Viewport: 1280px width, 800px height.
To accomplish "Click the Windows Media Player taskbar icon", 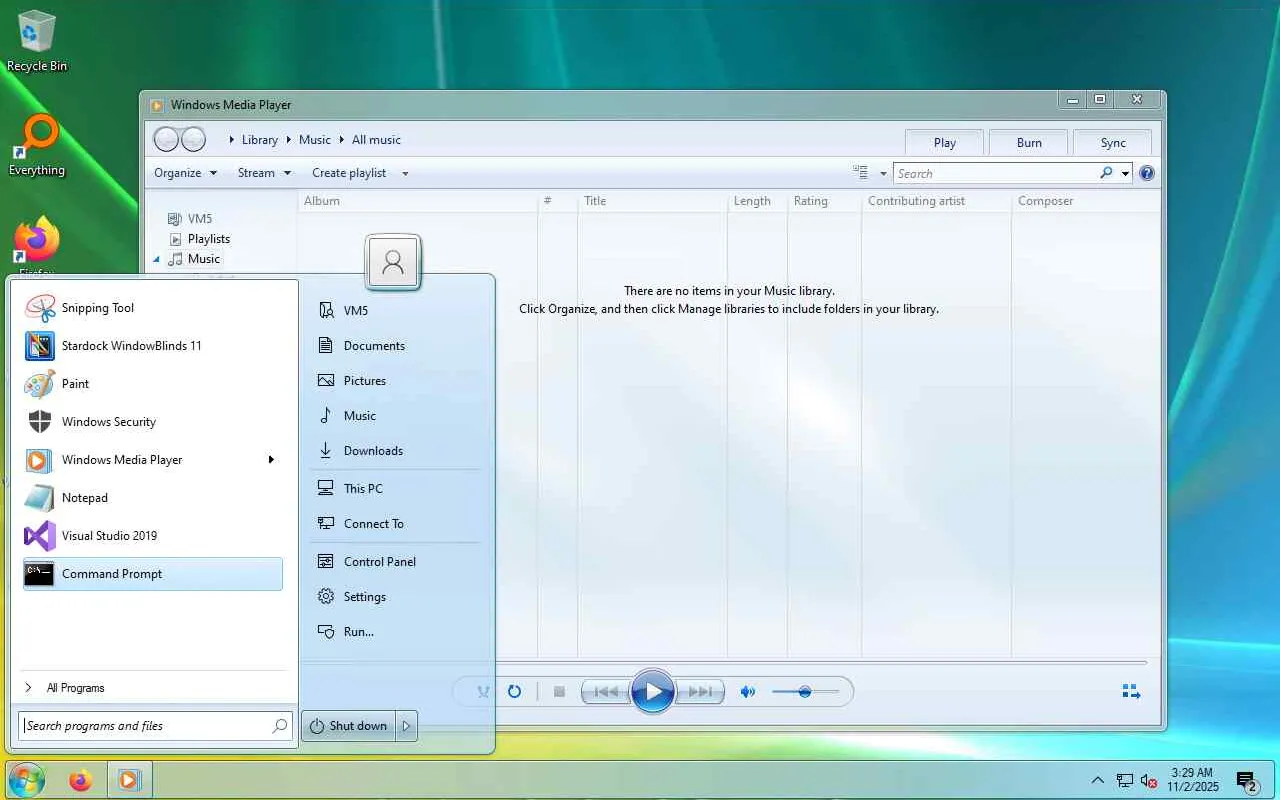I will (x=129, y=780).
